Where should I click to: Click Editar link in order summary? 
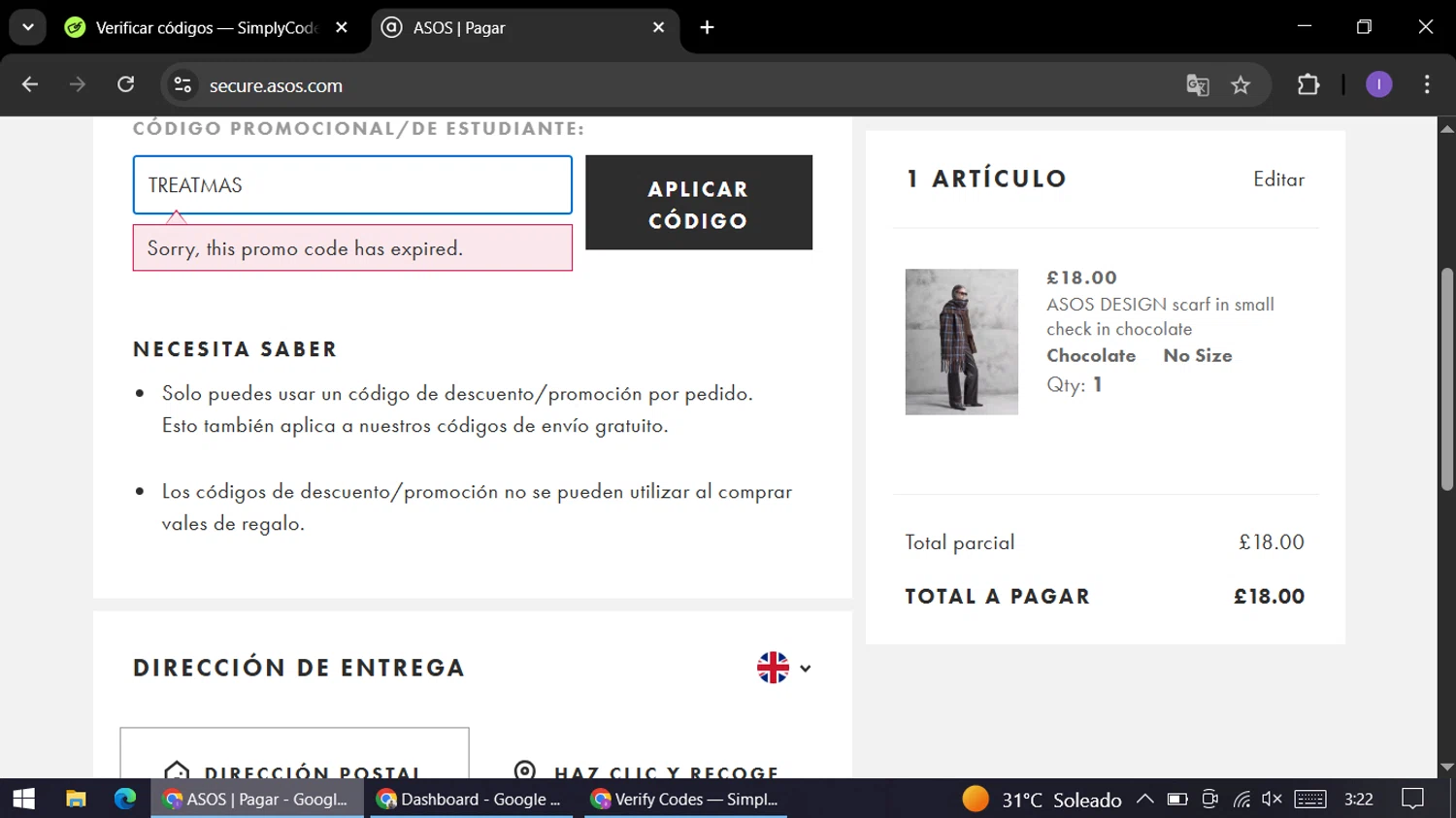(1278, 180)
